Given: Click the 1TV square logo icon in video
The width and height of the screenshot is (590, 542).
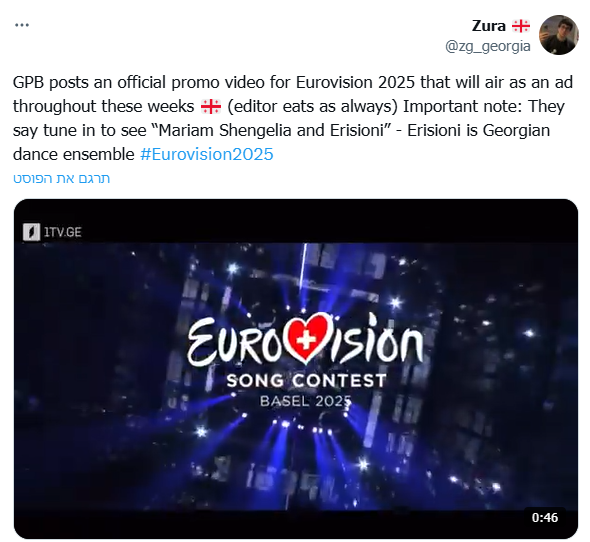Looking at the screenshot, I should (31, 232).
